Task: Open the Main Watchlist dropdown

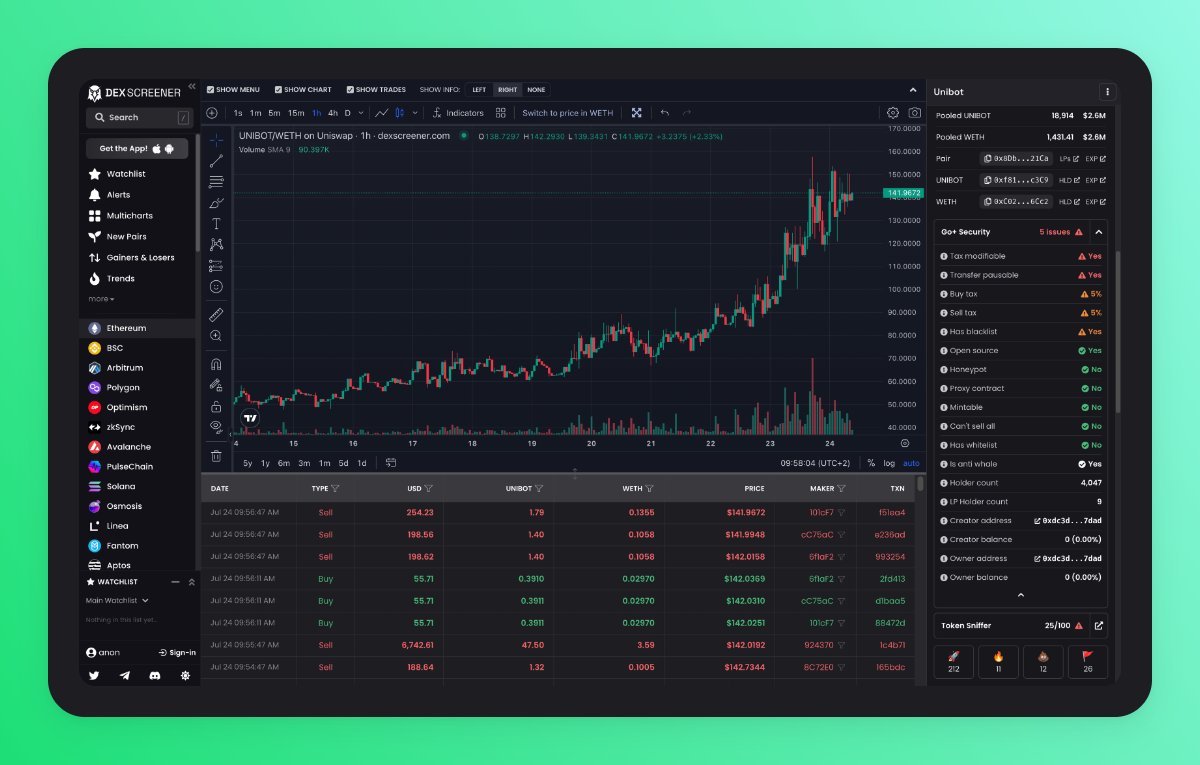Action: [117, 601]
